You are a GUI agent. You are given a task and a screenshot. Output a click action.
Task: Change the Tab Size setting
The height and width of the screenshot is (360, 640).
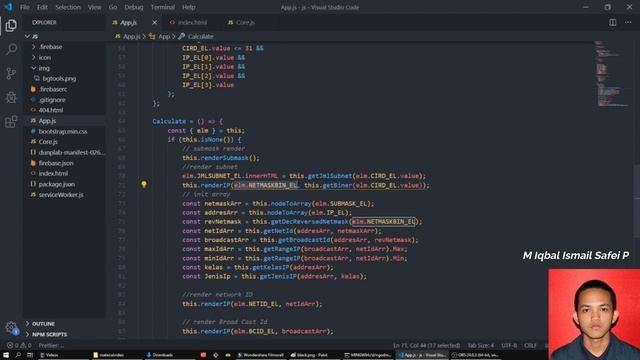click(x=480, y=345)
